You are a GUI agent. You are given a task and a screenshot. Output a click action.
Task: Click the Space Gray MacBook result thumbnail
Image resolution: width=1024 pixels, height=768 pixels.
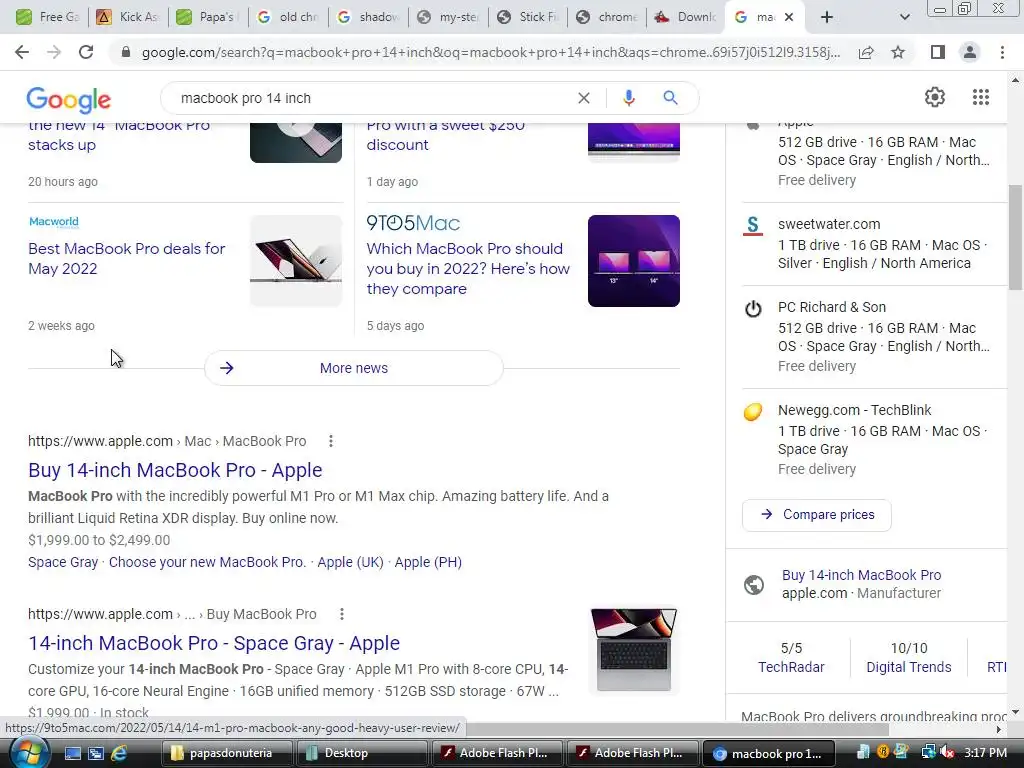coord(633,650)
